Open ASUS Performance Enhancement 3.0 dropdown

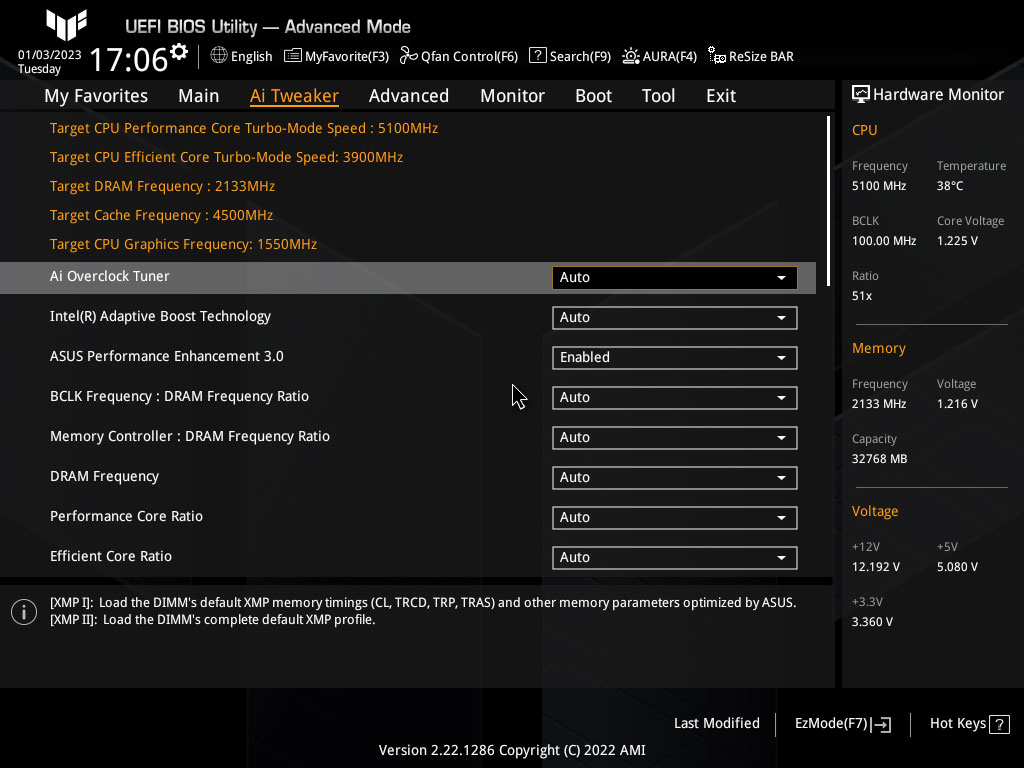coord(674,358)
